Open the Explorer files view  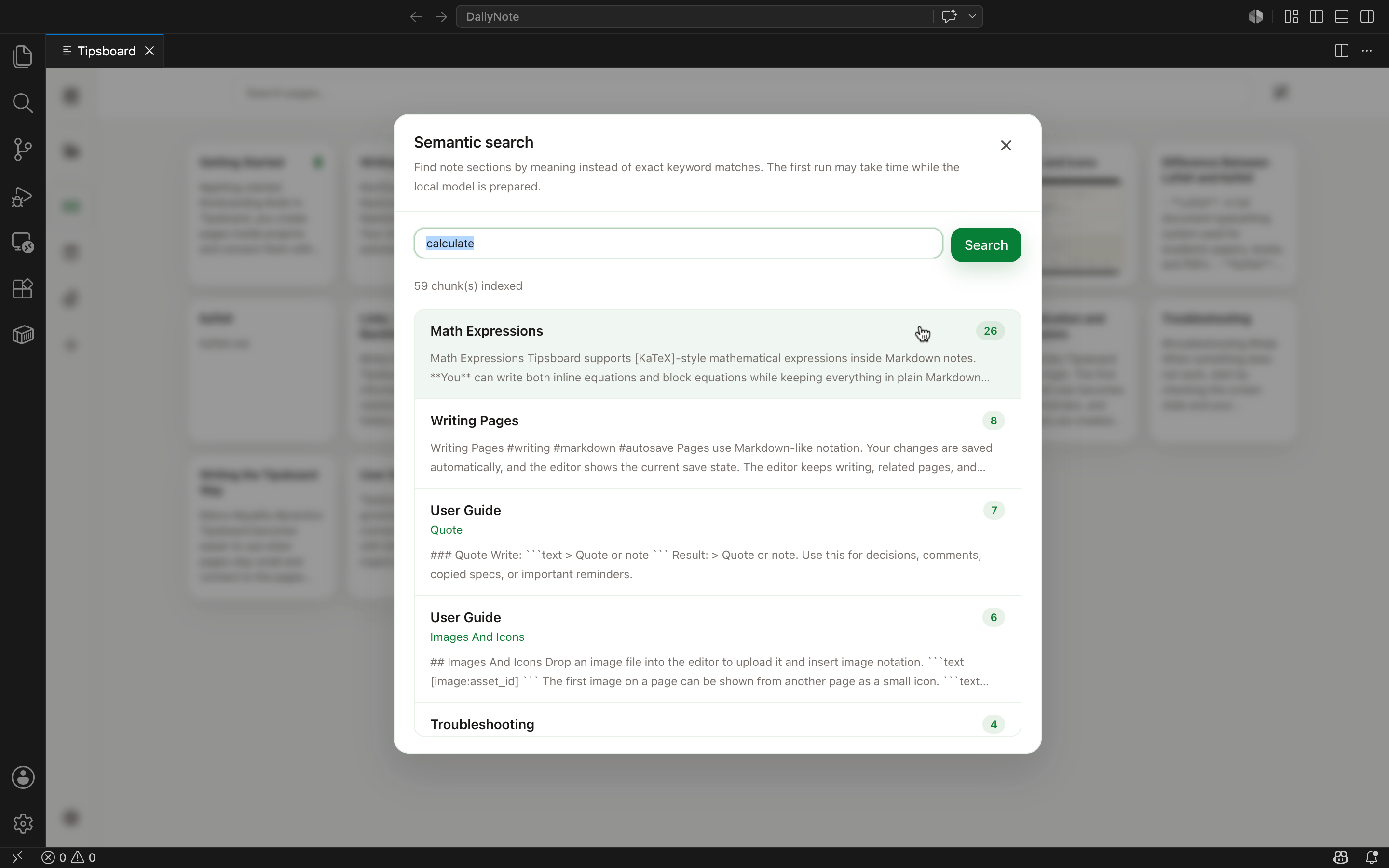click(x=22, y=56)
